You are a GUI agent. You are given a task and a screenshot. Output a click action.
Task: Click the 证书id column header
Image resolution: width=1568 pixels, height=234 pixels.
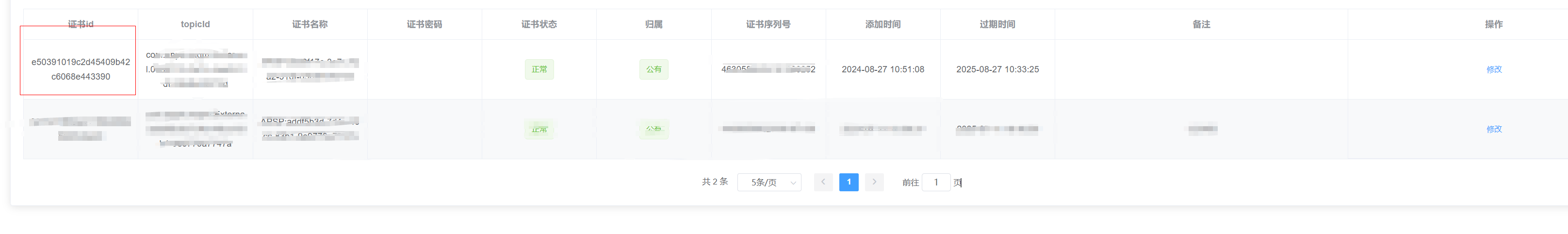[x=81, y=24]
